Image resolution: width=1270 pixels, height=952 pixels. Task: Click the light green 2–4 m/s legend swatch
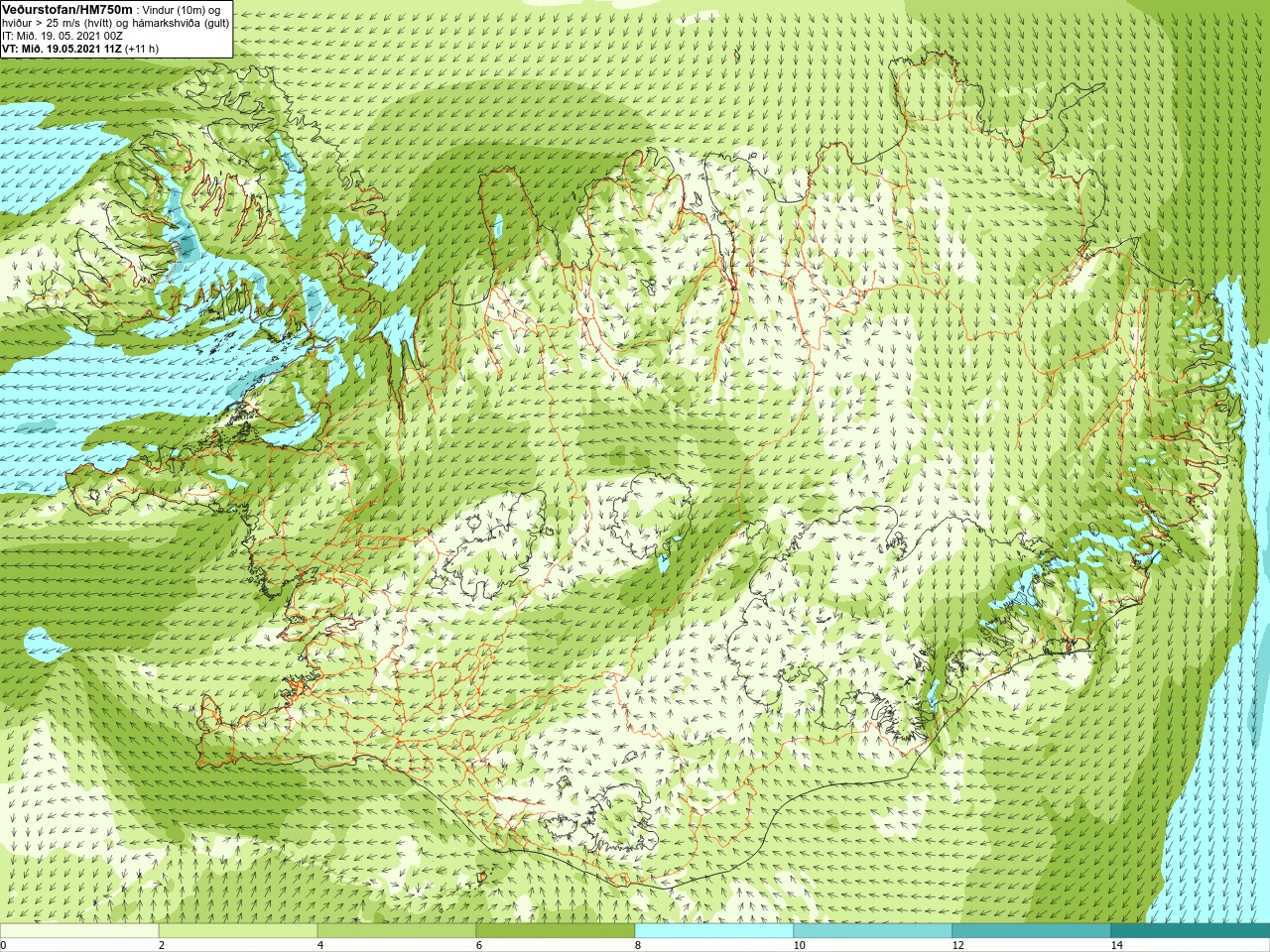[x=238, y=931]
